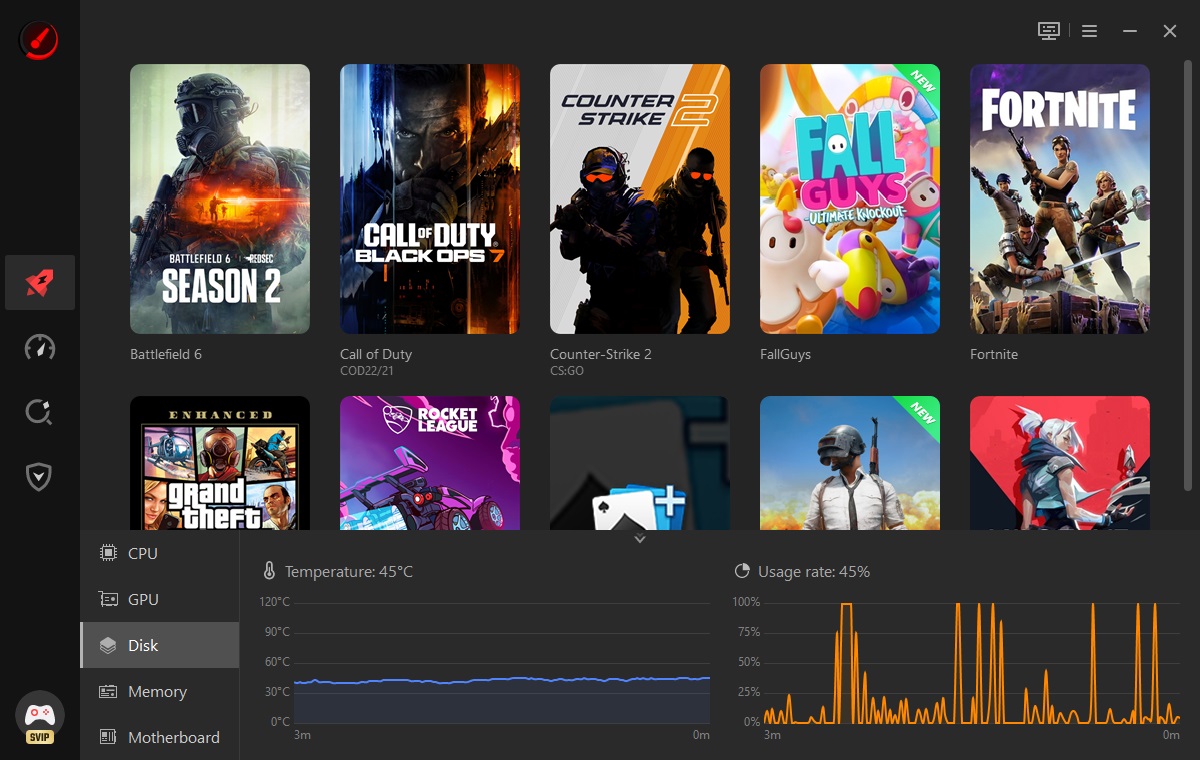Open the Call of Duty Black Ops 7 cover
This screenshot has height=760, width=1200.
coord(430,199)
